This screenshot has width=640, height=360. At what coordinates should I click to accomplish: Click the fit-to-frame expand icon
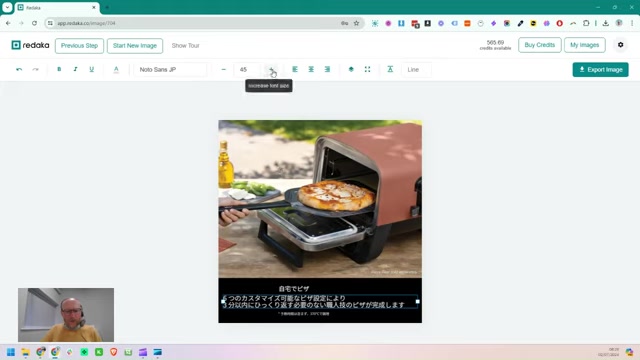[367, 69]
